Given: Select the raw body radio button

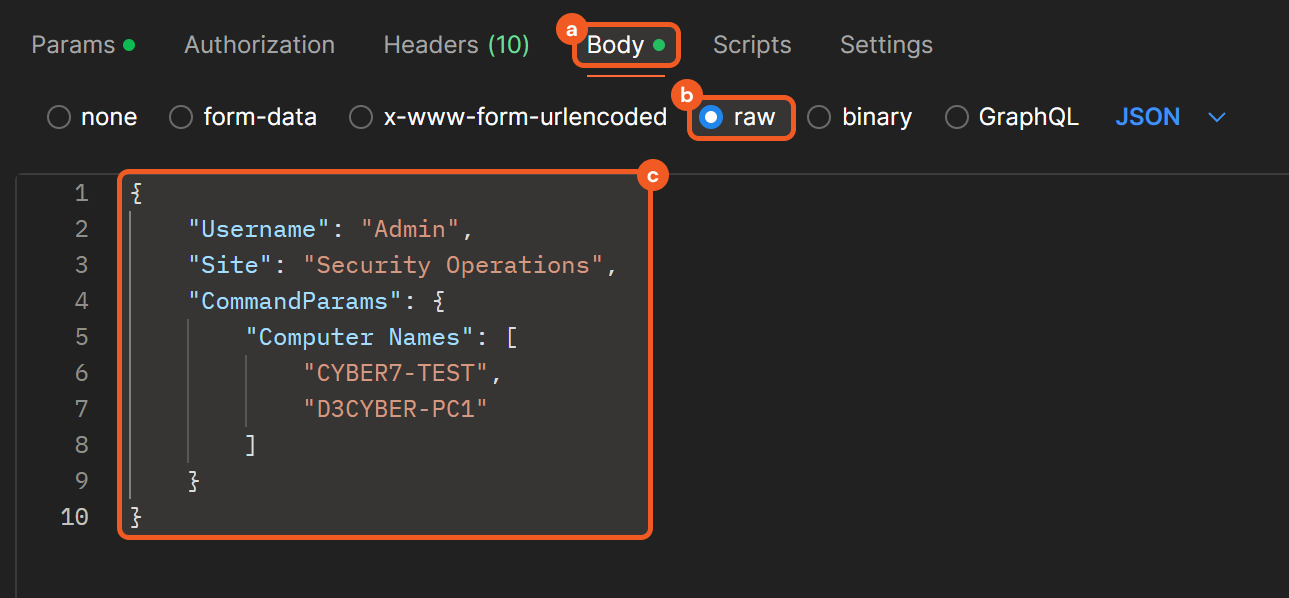Looking at the screenshot, I should [711, 117].
